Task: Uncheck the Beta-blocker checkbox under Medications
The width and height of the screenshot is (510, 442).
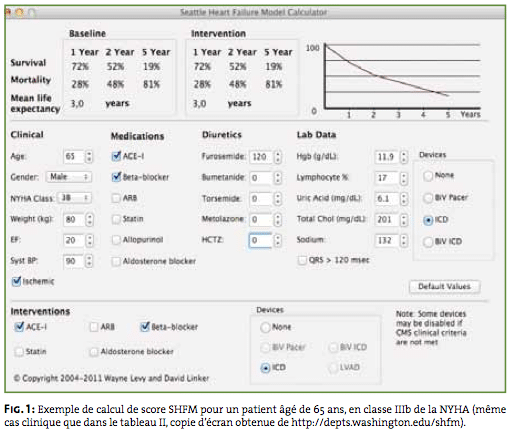Action: pos(116,177)
